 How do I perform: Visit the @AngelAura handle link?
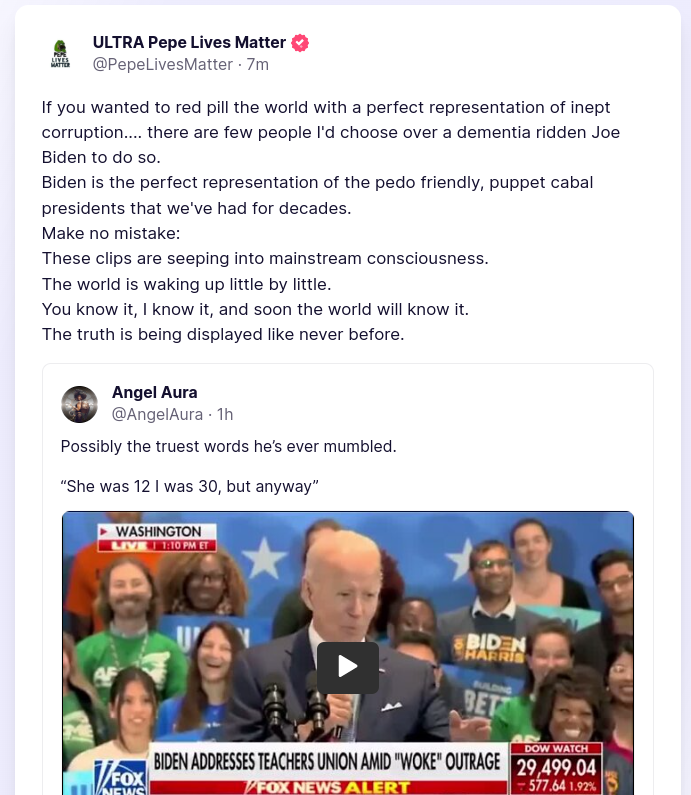coord(157,414)
